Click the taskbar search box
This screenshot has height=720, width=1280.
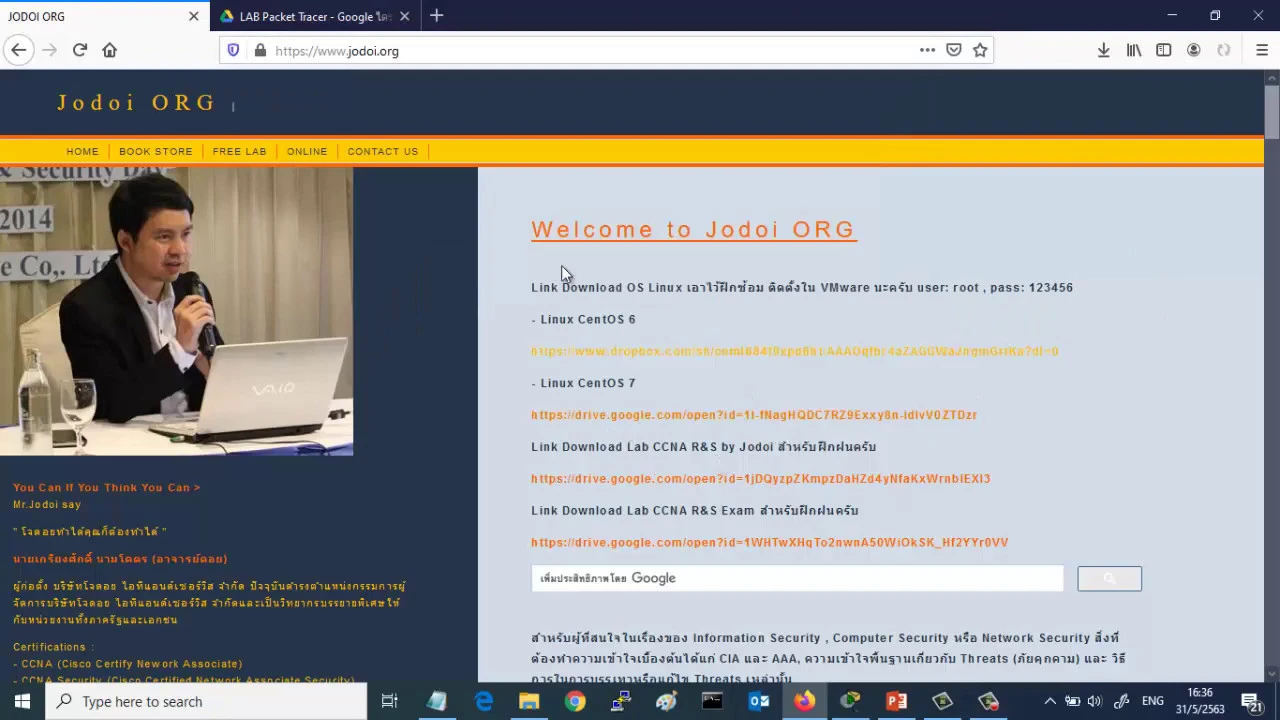click(206, 701)
